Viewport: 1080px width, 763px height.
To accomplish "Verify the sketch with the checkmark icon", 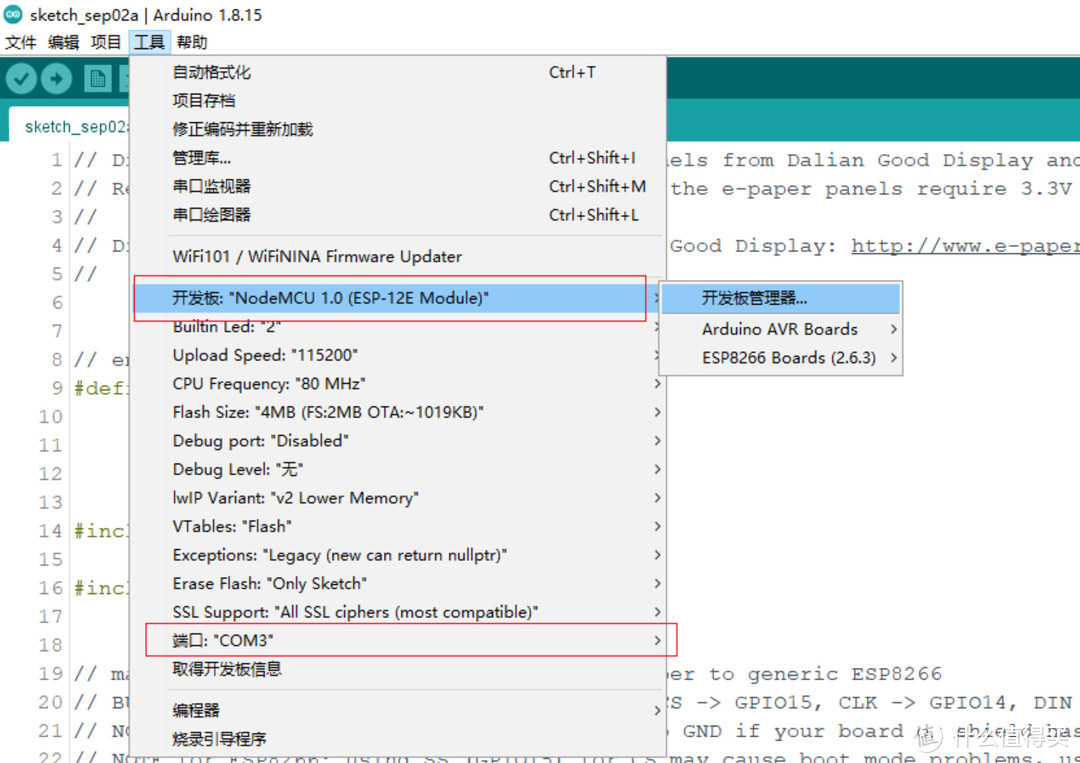I will click(21, 78).
